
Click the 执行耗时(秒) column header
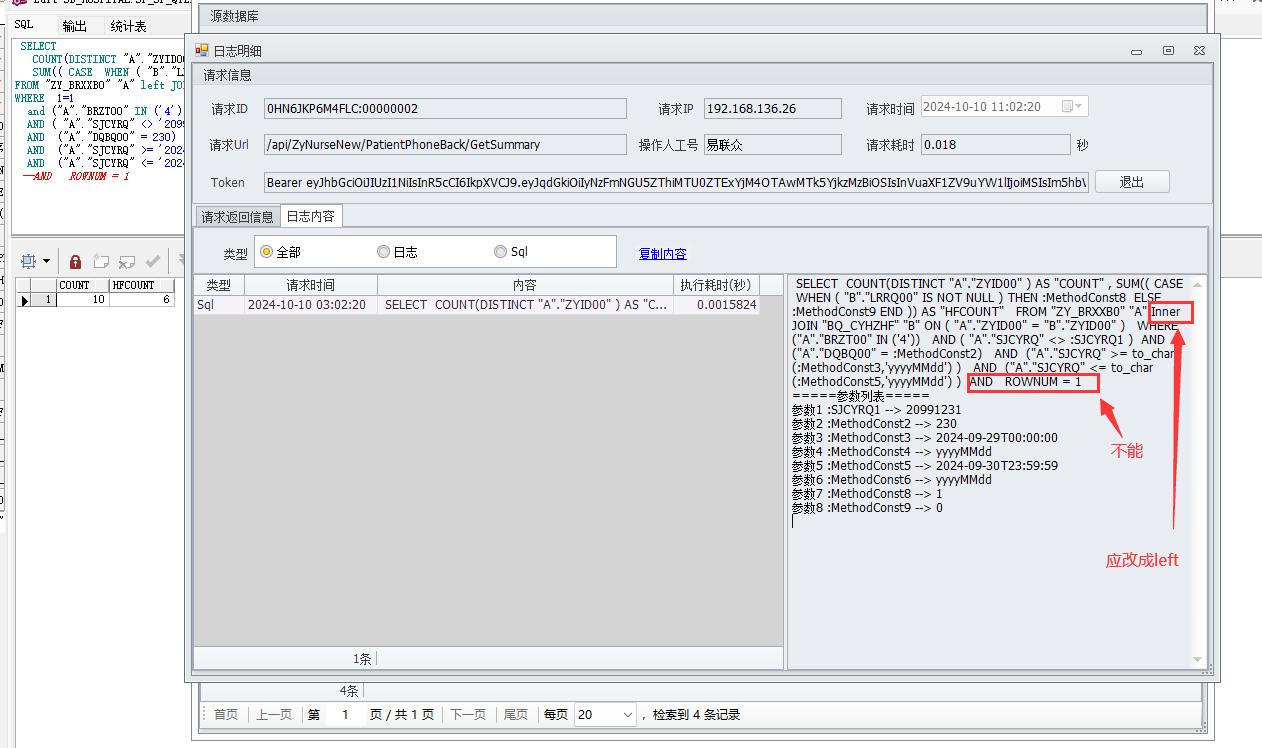[716, 285]
